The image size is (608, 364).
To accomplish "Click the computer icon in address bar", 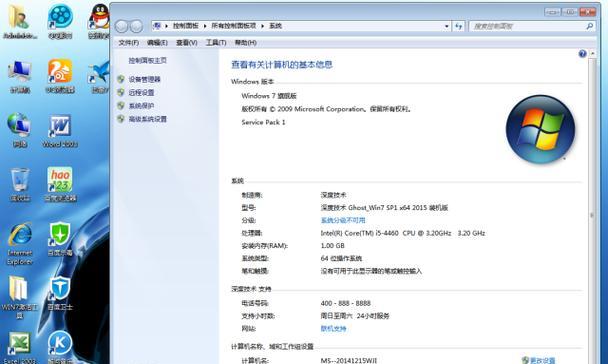I will pos(157,26).
